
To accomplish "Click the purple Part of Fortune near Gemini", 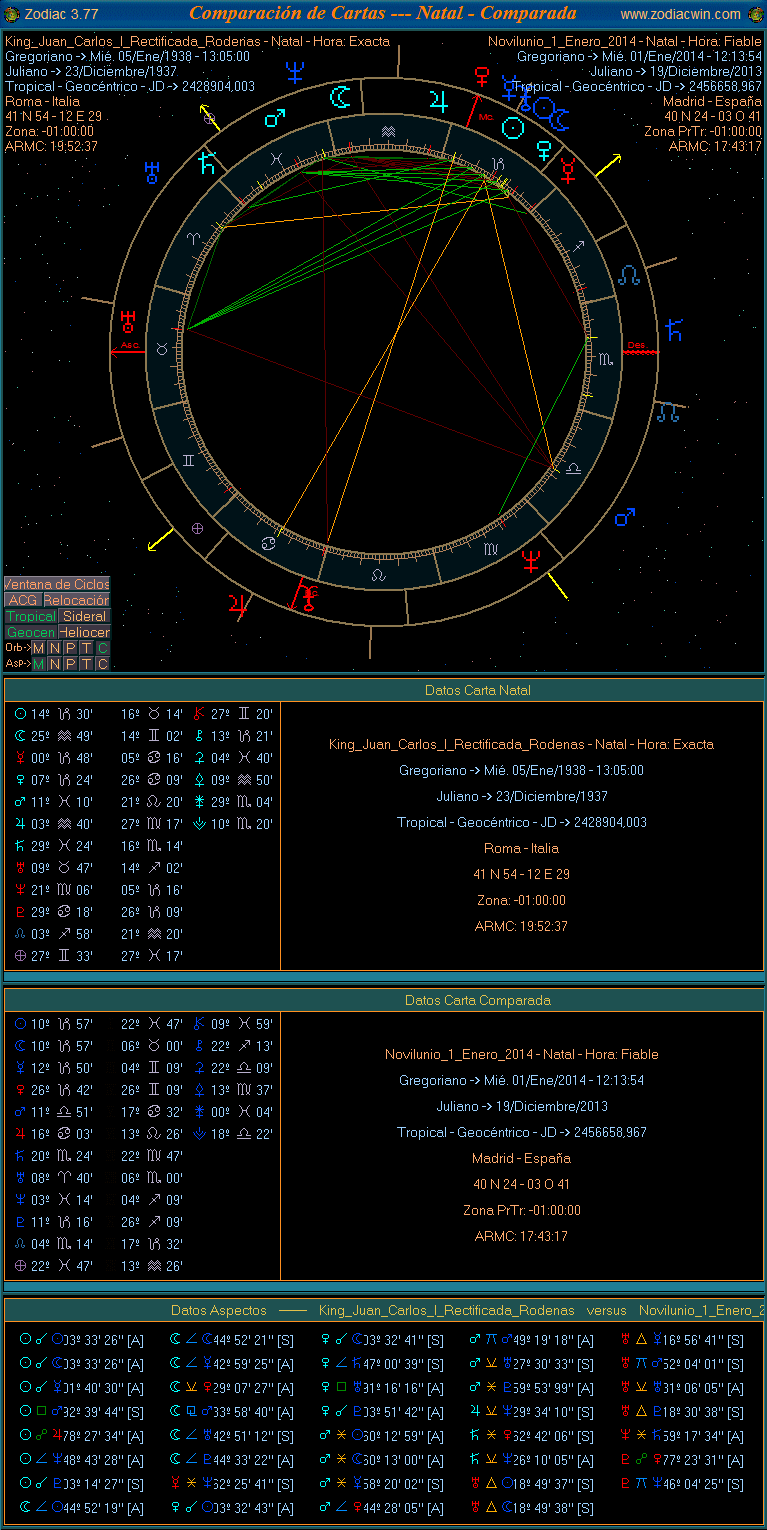I will tap(197, 528).
